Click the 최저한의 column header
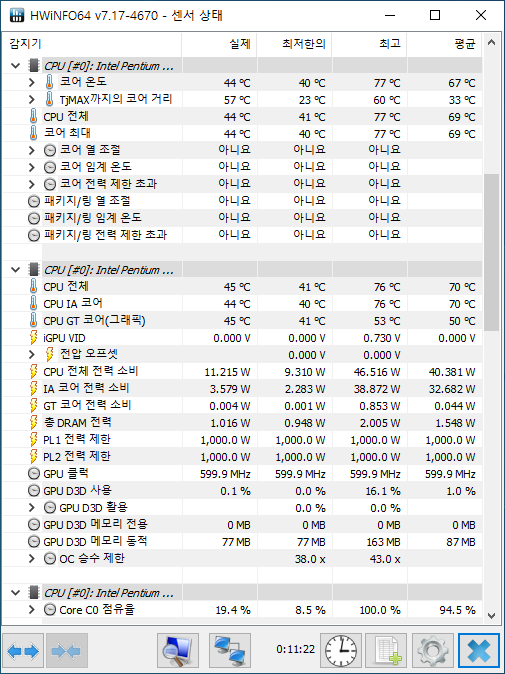 (x=294, y=43)
